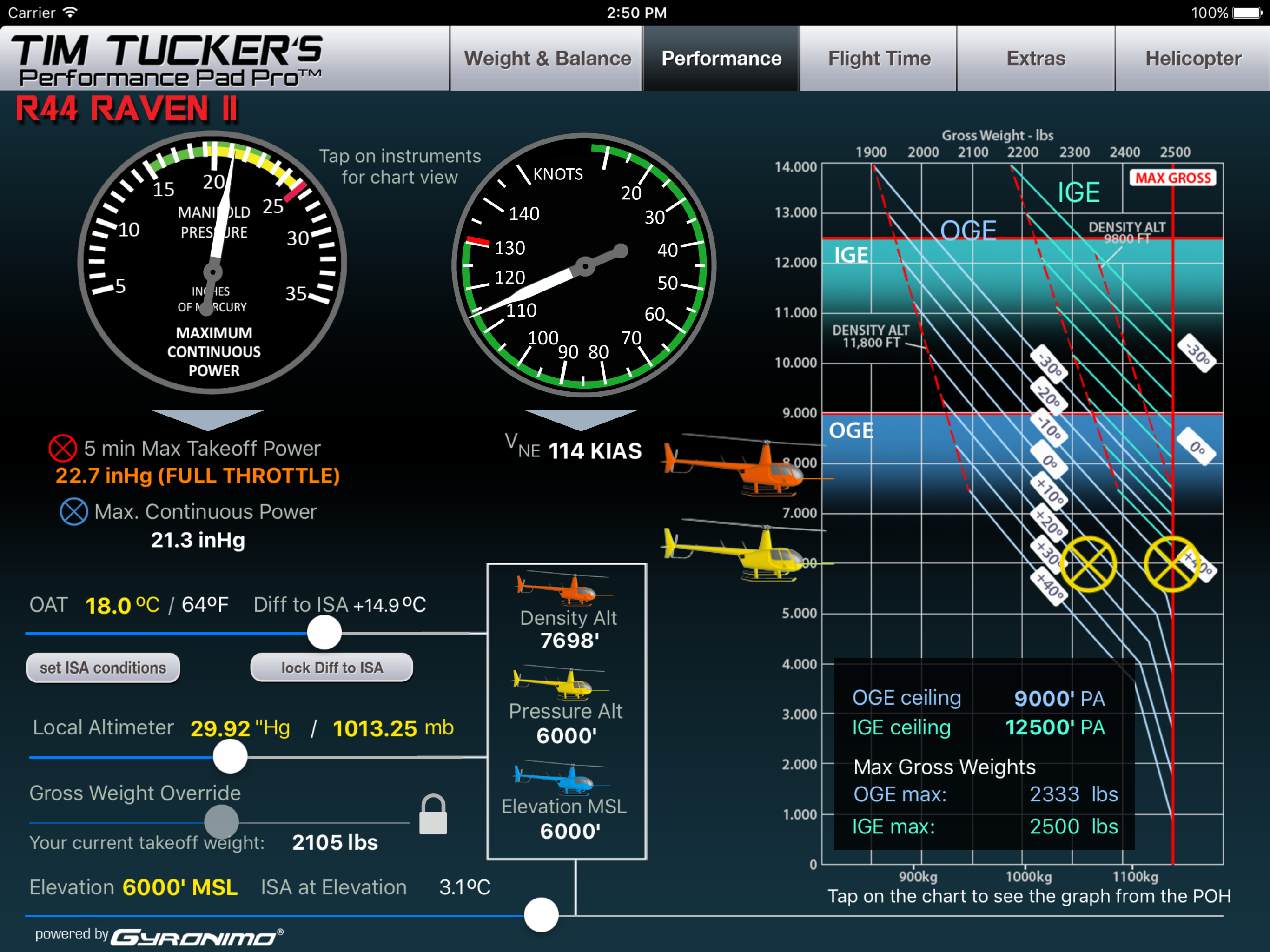The image size is (1270, 952).
Task: Click set ISA conditions button
Action: click(103, 668)
